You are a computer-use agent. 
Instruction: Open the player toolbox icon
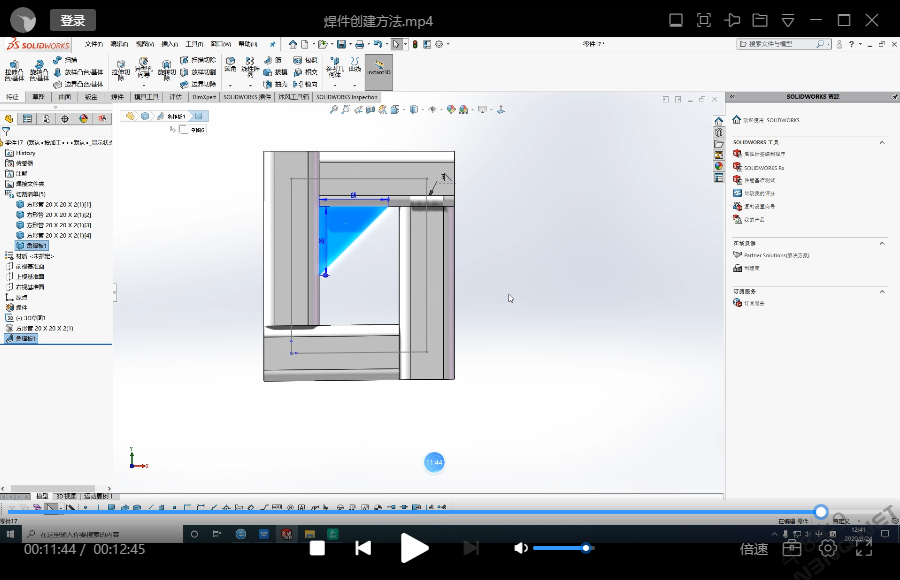pyautogui.click(x=792, y=548)
